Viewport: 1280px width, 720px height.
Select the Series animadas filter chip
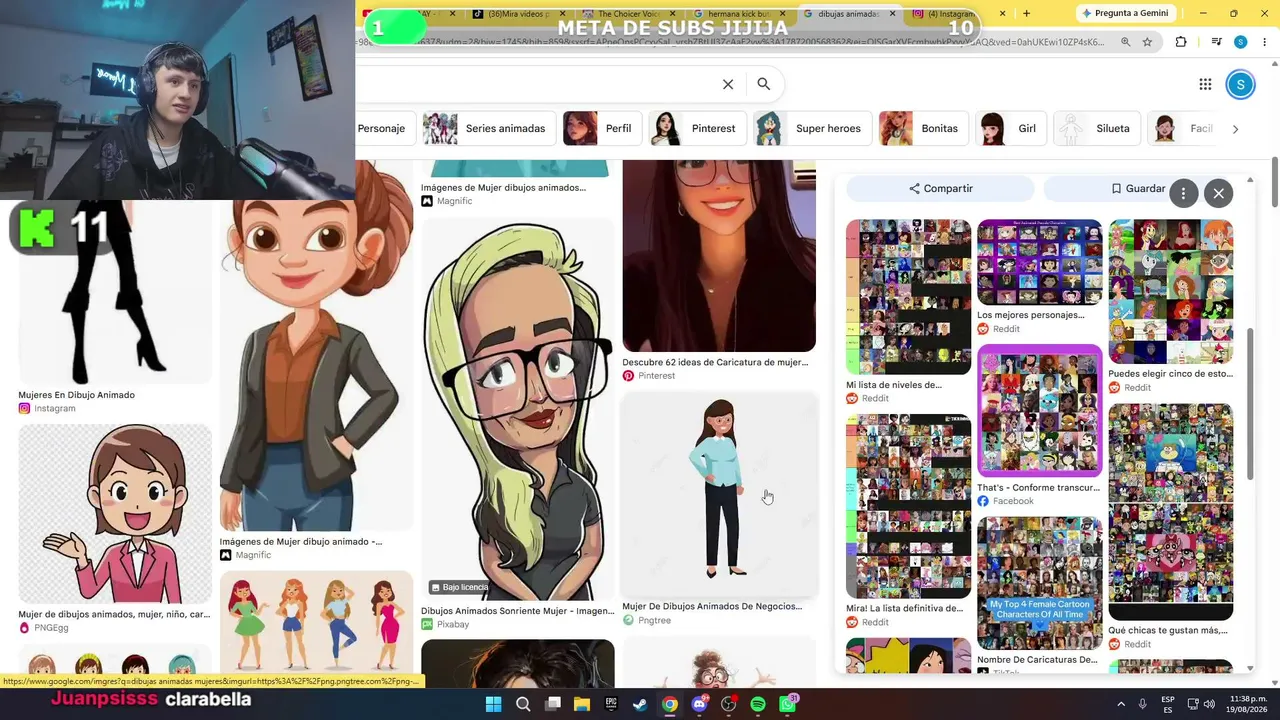(490, 129)
